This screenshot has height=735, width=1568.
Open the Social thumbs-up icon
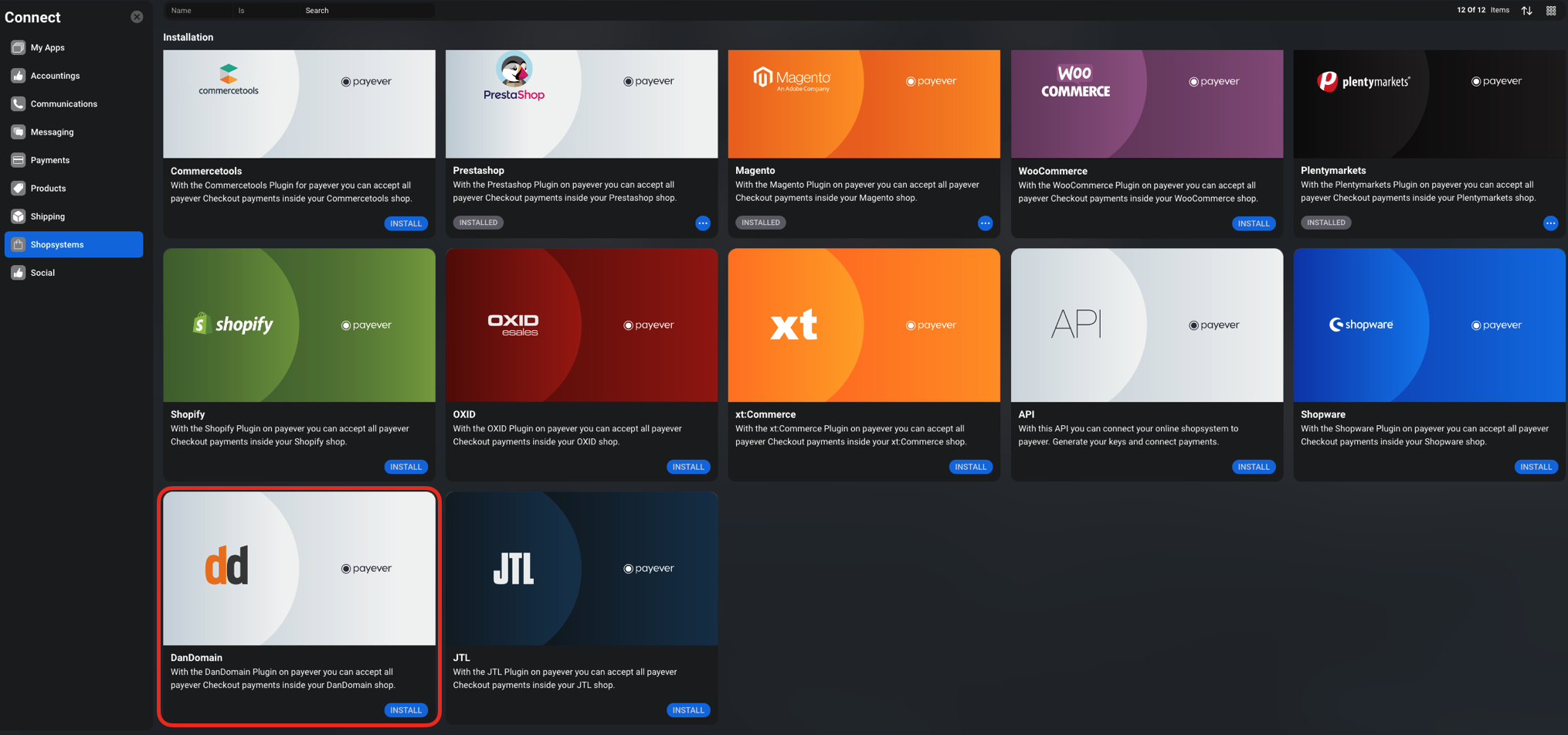tap(18, 273)
